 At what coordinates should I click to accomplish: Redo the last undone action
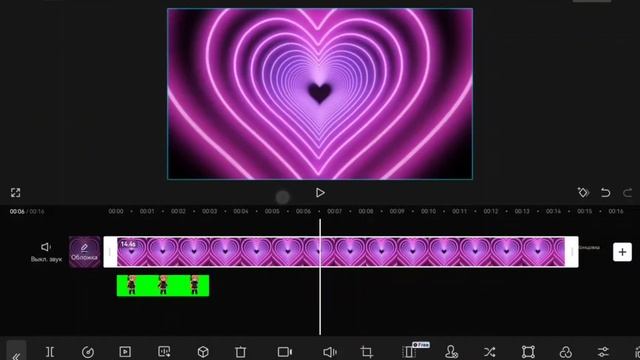[x=628, y=192]
